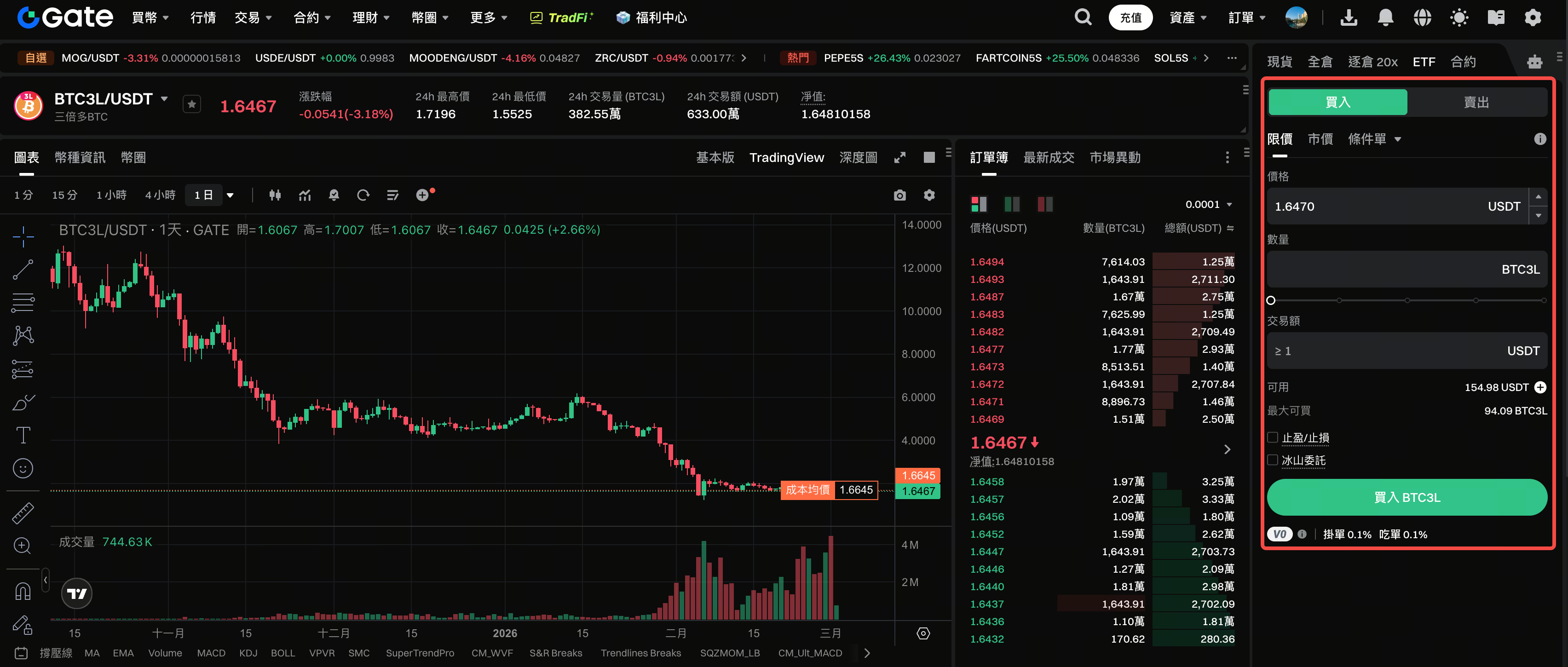Select the trend line drawing tool
The image size is (1568, 667).
(x=23, y=269)
